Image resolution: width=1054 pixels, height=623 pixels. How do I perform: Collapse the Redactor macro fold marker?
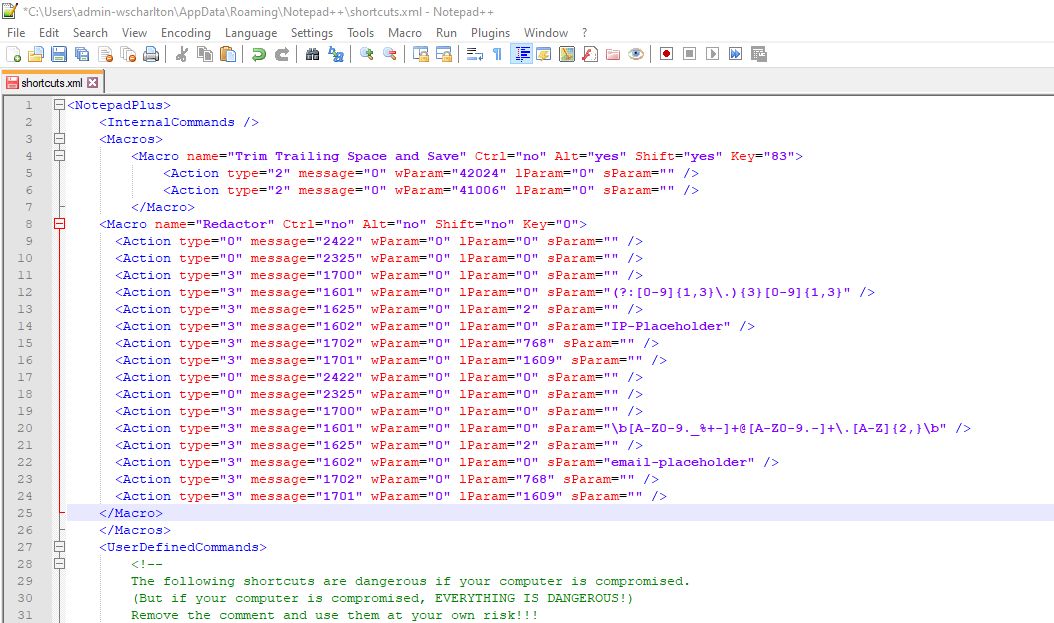[59, 224]
